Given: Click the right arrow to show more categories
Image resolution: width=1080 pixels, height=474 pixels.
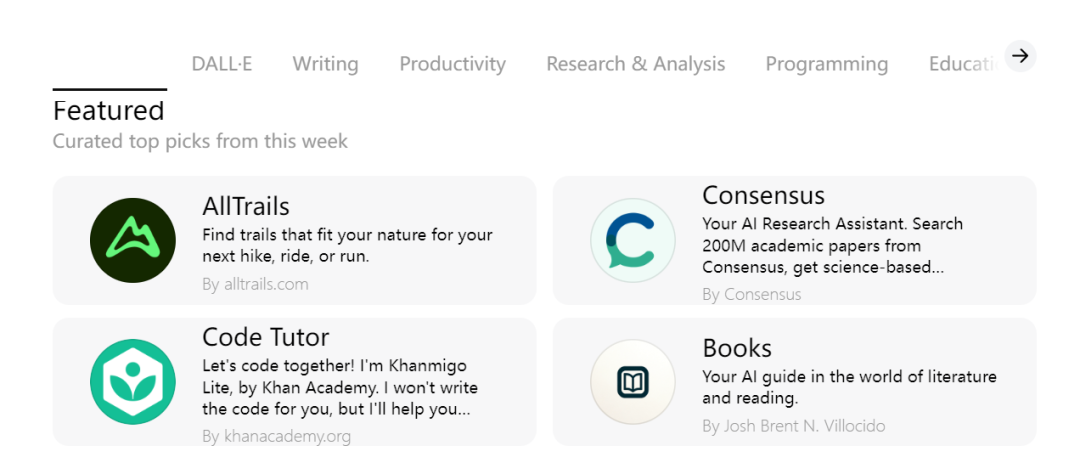Looking at the screenshot, I should [x=1020, y=56].
